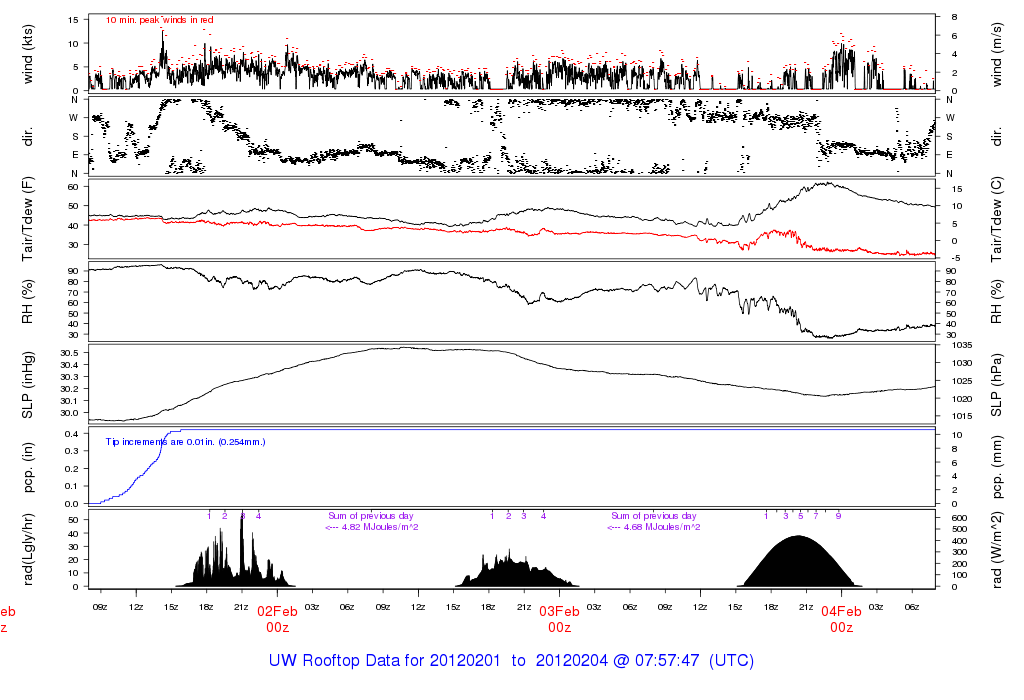Click the '00z' label under 04Feb
The image size is (1024, 700).
pyautogui.click(x=842, y=628)
